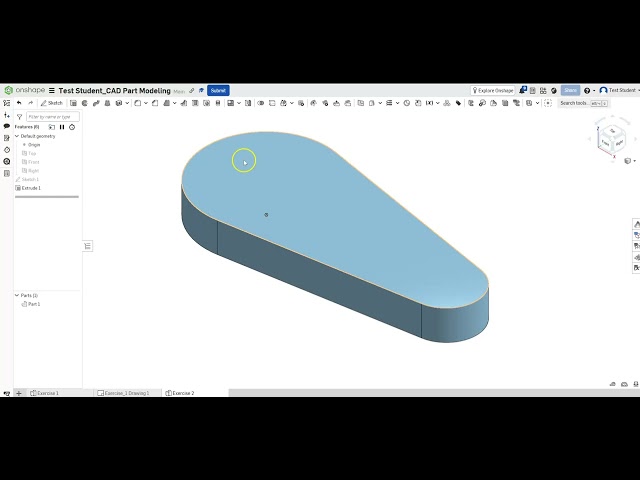Screen dimensions: 640x480
Task: Click the Variable (x) tool icon
Action: click(x=429, y=103)
